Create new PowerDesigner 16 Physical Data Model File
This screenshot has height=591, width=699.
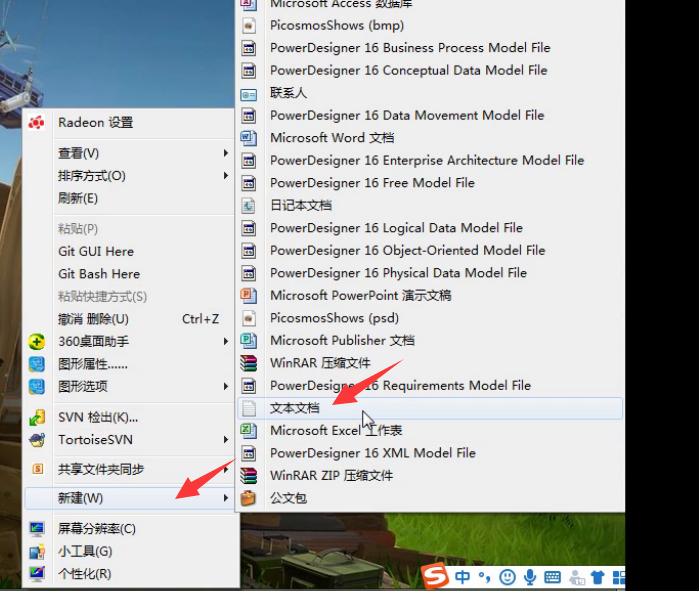click(x=430, y=273)
